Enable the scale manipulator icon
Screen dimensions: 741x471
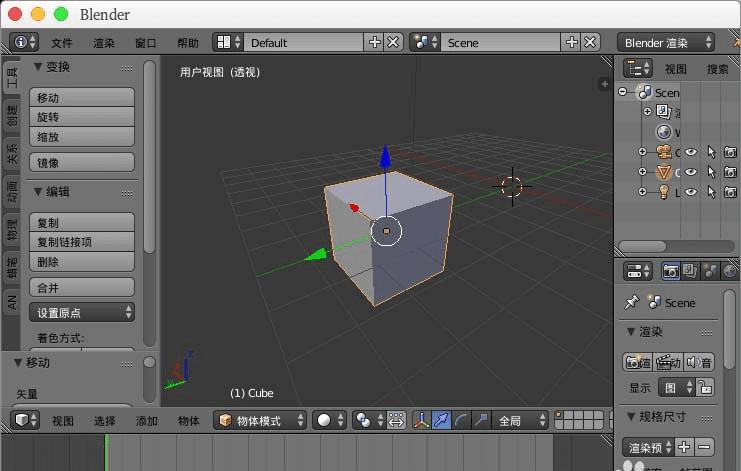481,420
